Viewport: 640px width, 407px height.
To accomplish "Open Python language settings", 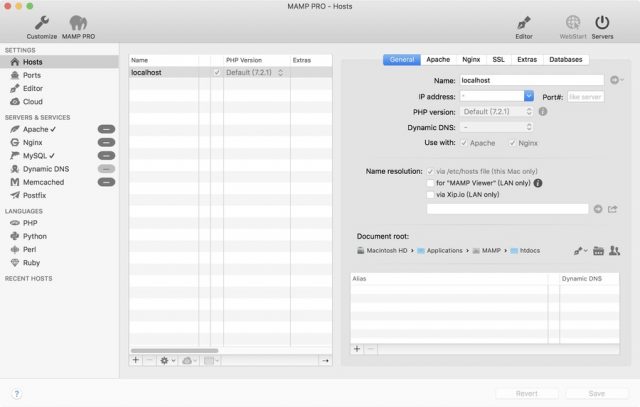I will point(35,236).
